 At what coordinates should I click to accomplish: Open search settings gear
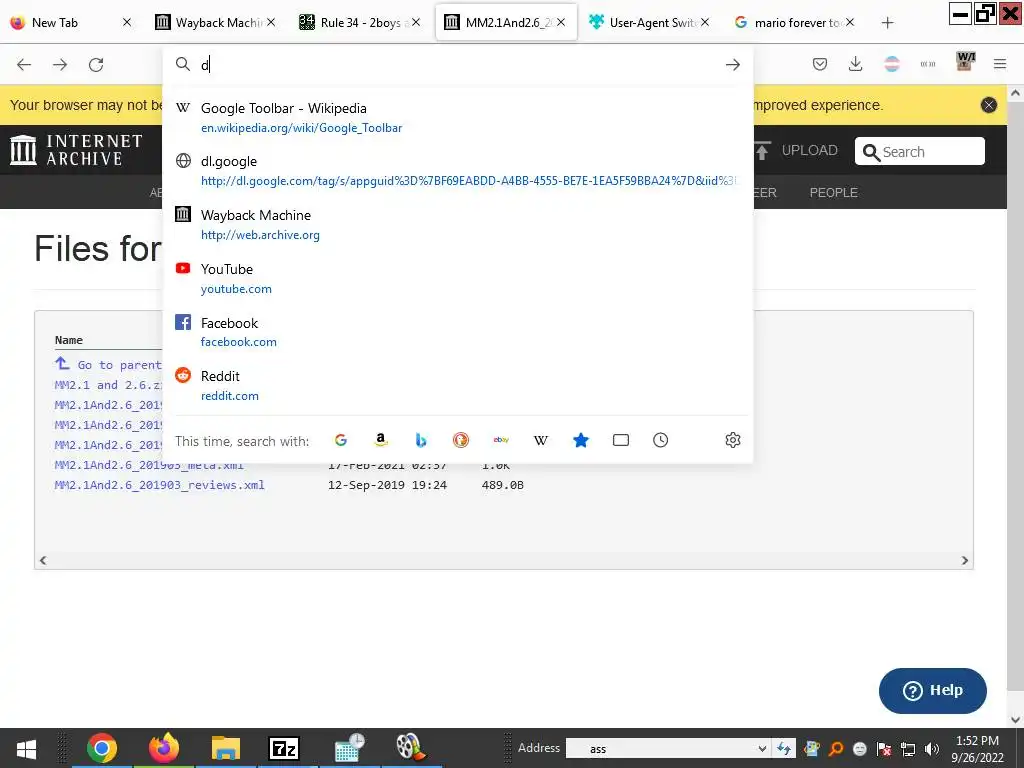pos(733,440)
